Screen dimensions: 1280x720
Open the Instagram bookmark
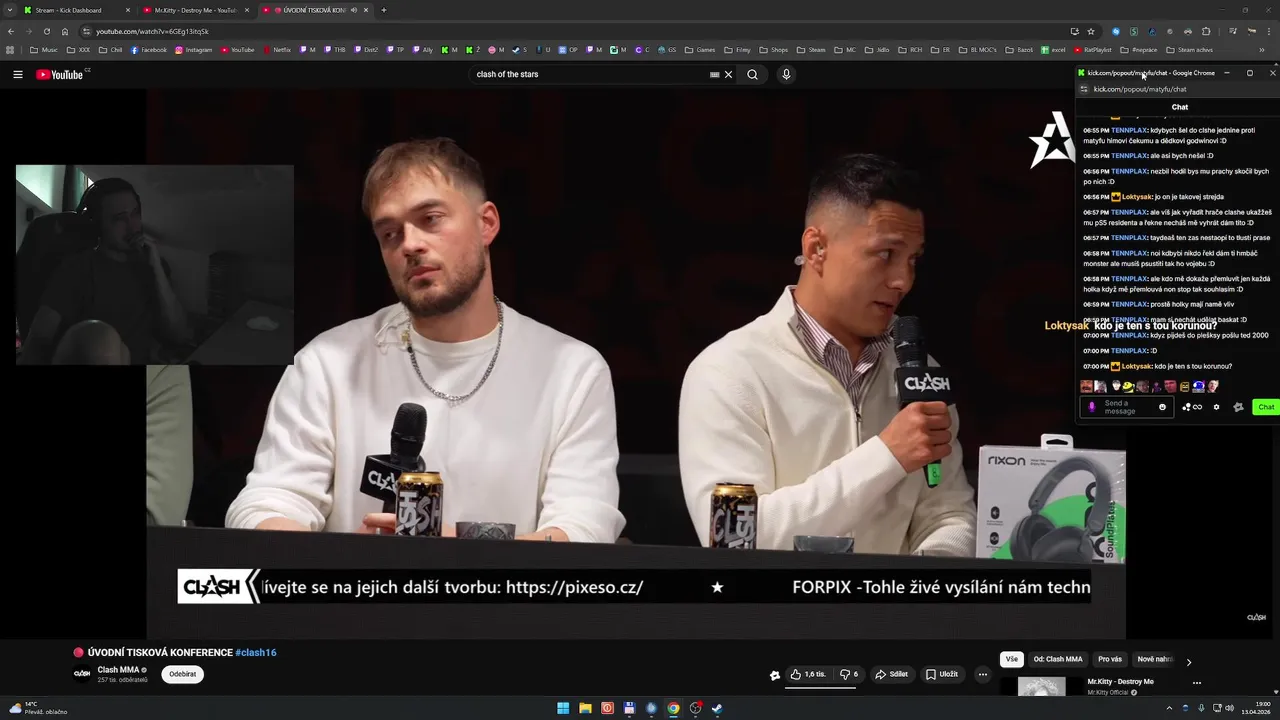[194, 49]
